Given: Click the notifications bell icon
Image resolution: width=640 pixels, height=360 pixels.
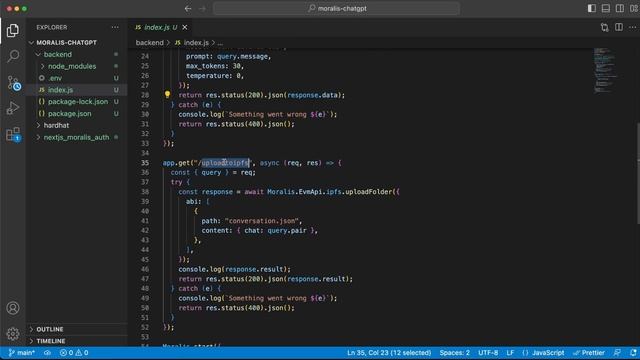Looking at the screenshot, I should click(633, 353).
